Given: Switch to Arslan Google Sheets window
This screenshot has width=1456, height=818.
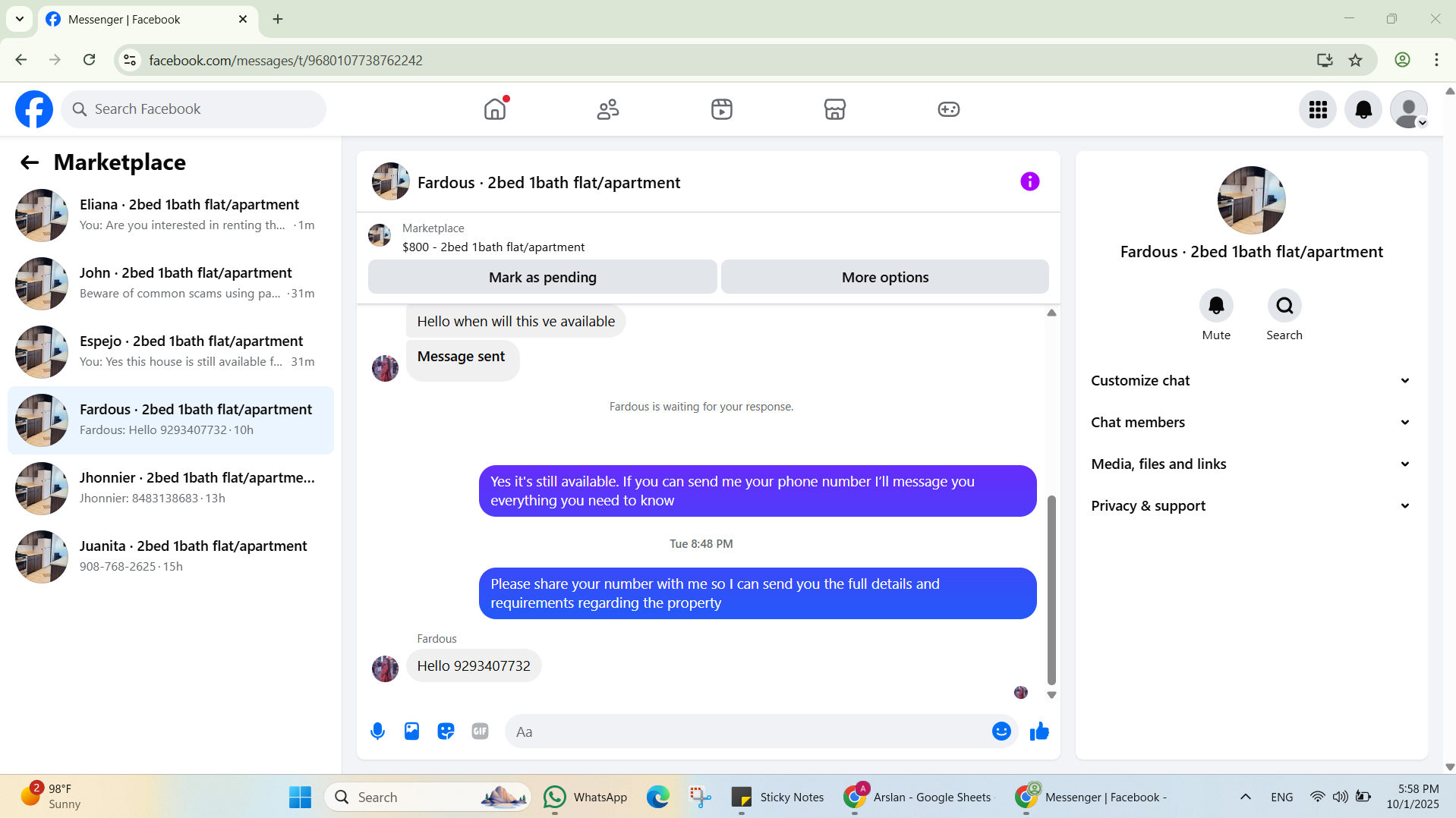Looking at the screenshot, I should click(x=918, y=797).
